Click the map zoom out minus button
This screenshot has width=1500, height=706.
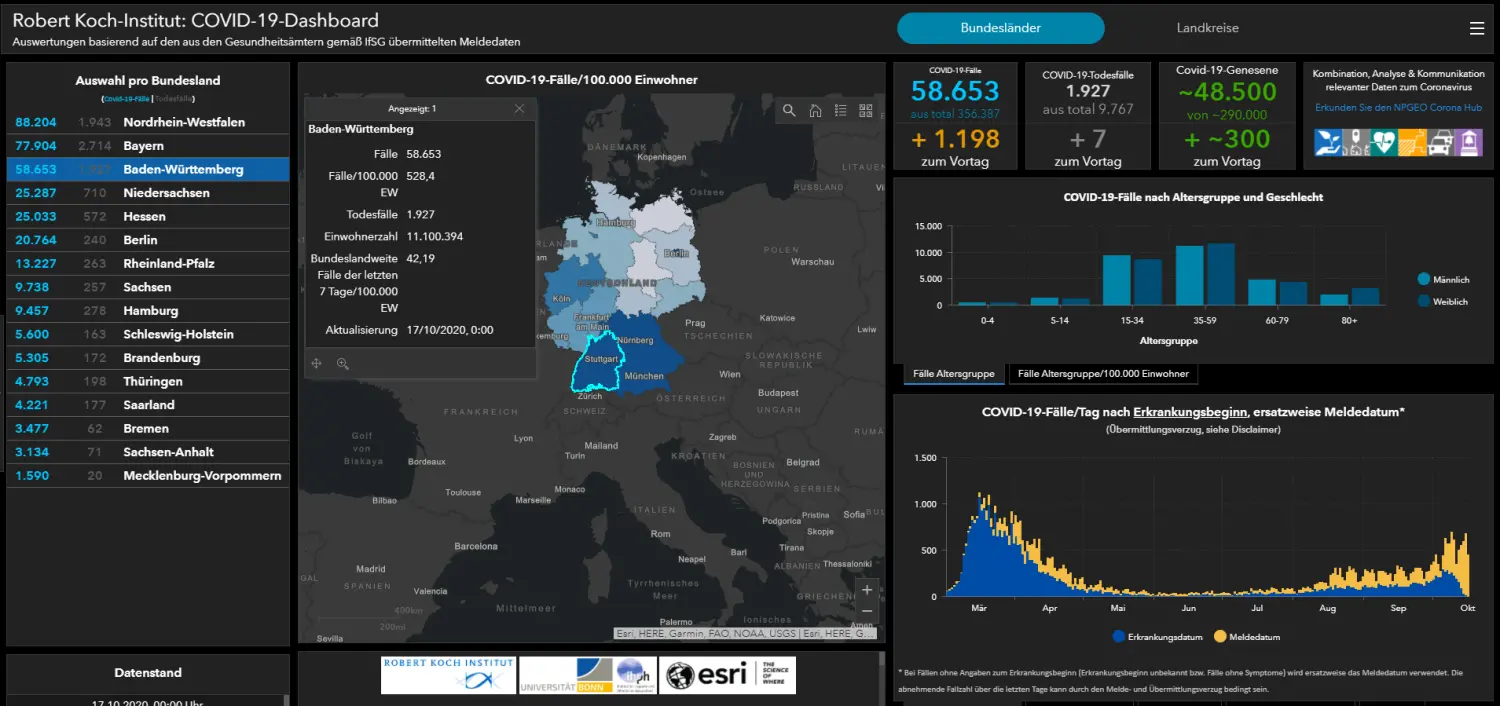867,611
